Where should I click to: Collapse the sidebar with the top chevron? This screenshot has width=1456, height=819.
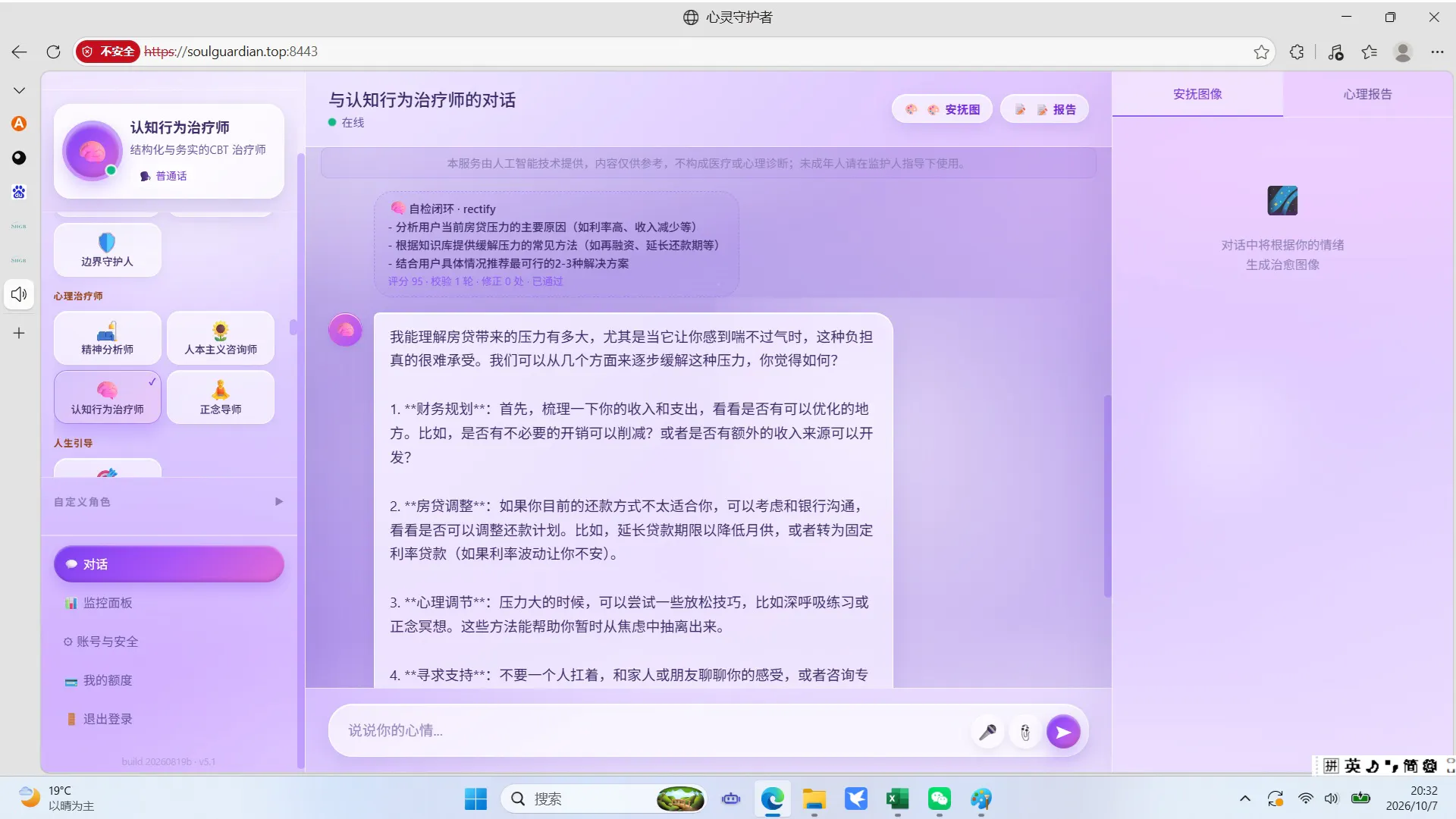click(19, 90)
